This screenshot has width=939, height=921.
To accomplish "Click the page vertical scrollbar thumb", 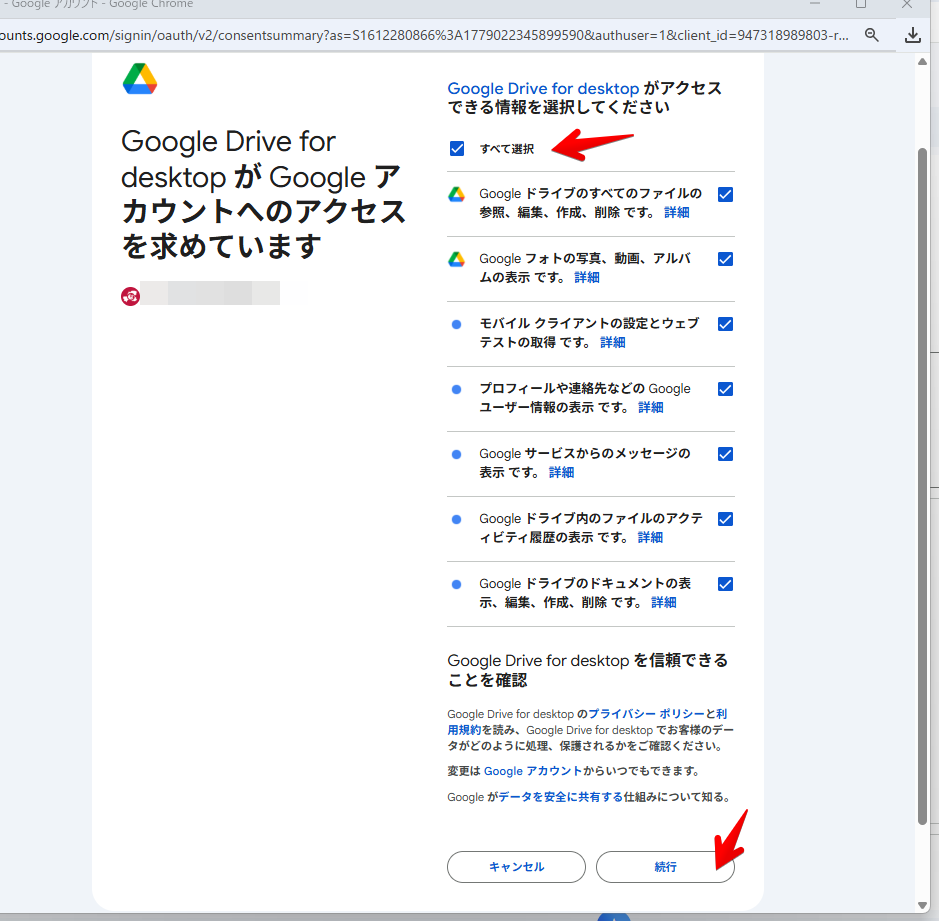I will pyautogui.click(x=922, y=485).
